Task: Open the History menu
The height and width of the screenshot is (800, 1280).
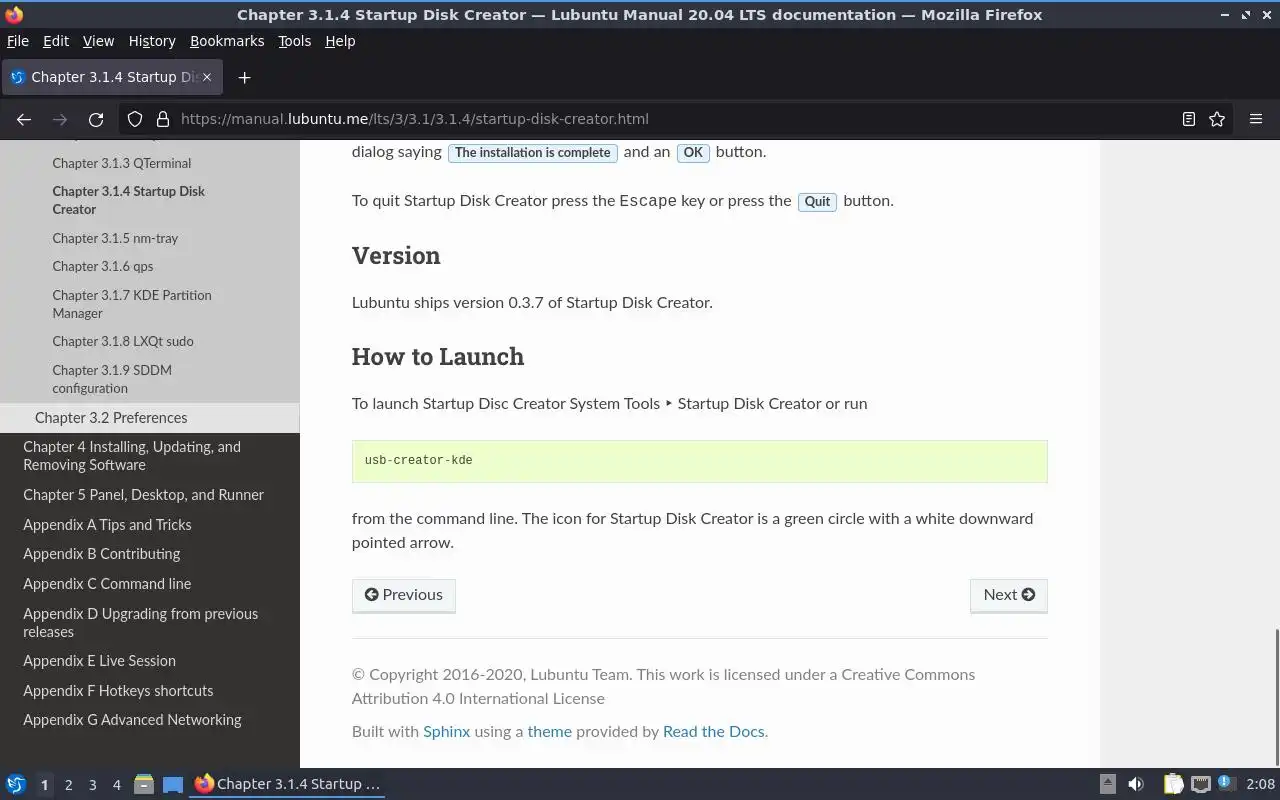Action: click(x=152, y=41)
